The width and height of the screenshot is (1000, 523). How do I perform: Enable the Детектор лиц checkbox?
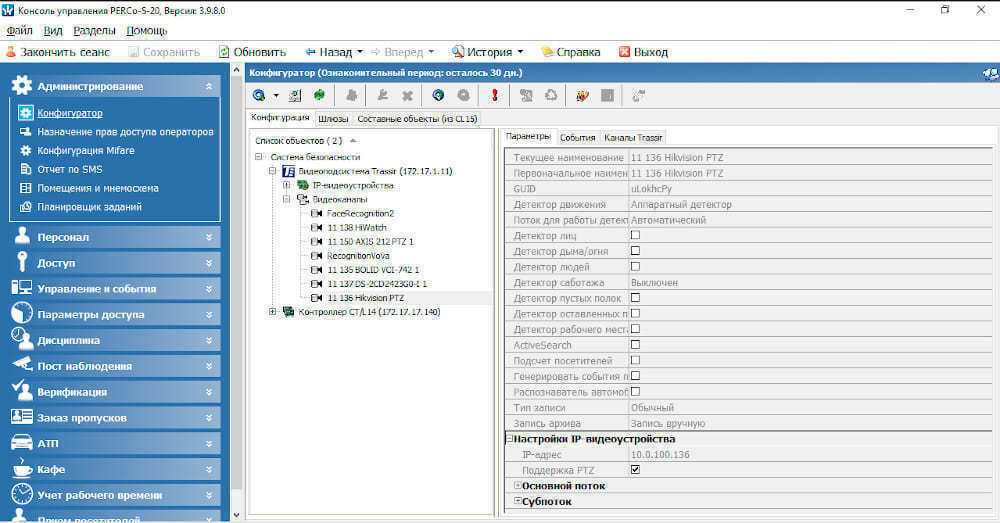click(x=635, y=235)
